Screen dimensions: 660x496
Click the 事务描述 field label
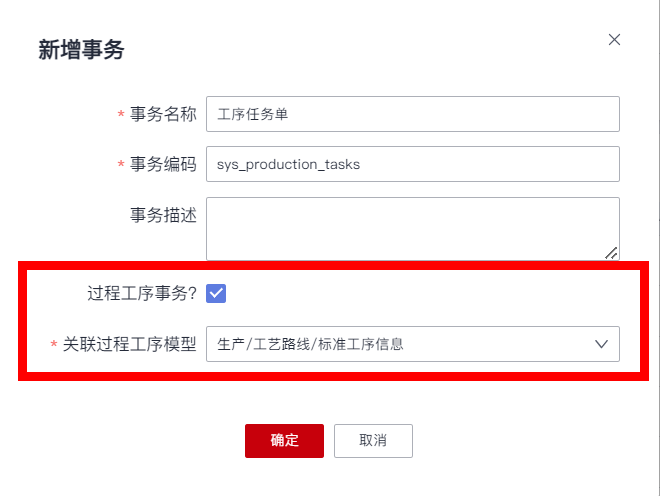tap(164, 214)
